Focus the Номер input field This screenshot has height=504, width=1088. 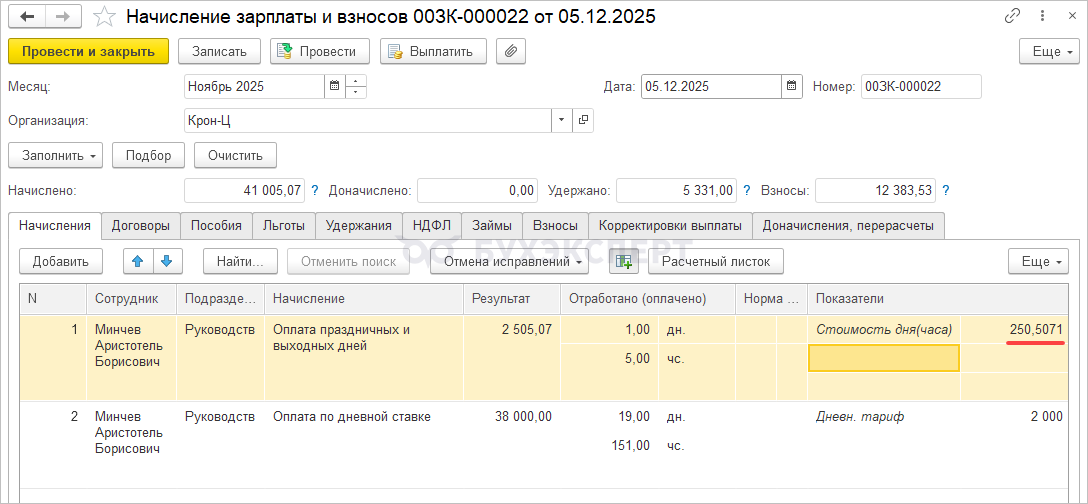coord(921,87)
